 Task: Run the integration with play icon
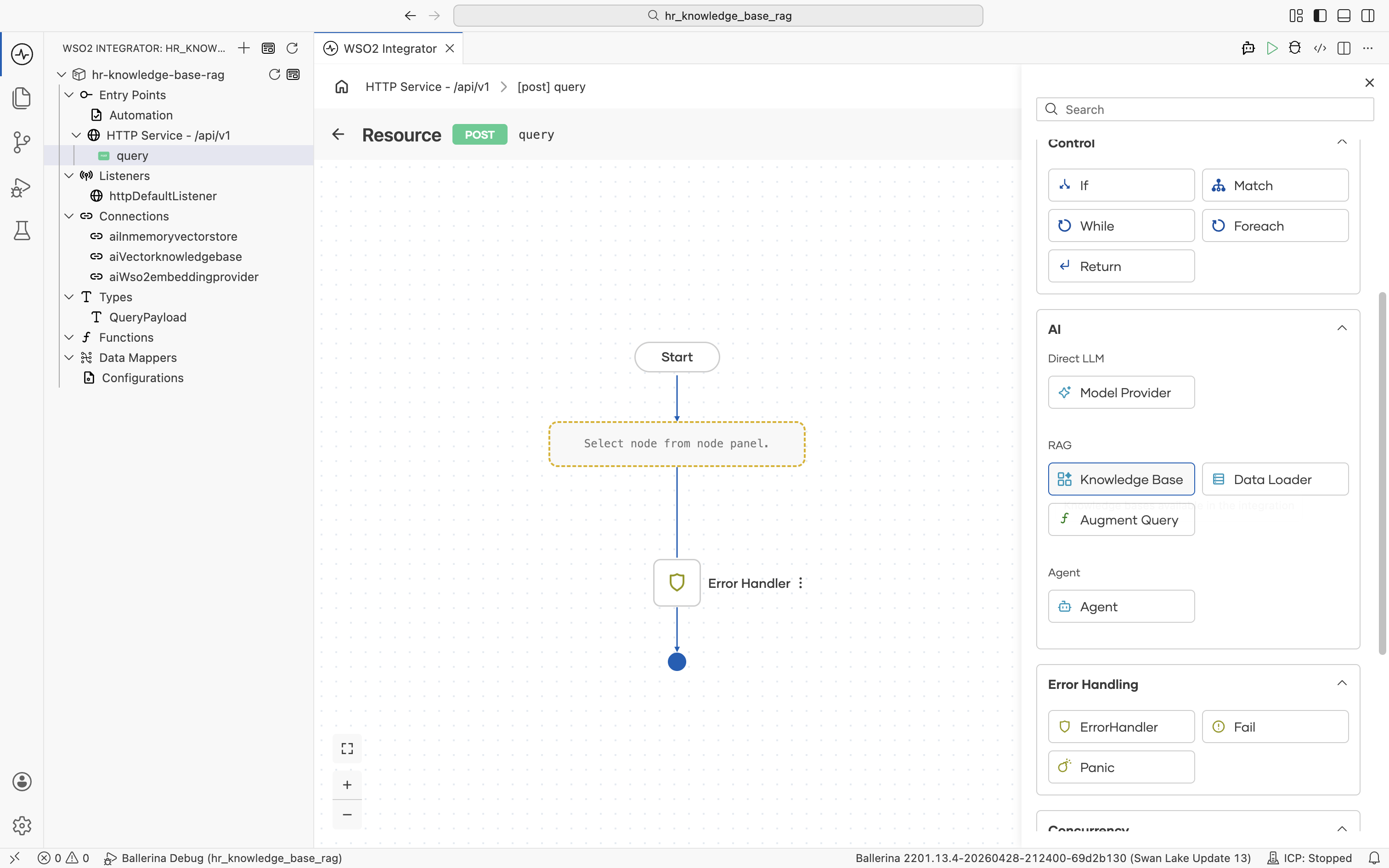[x=1272, y=48]
